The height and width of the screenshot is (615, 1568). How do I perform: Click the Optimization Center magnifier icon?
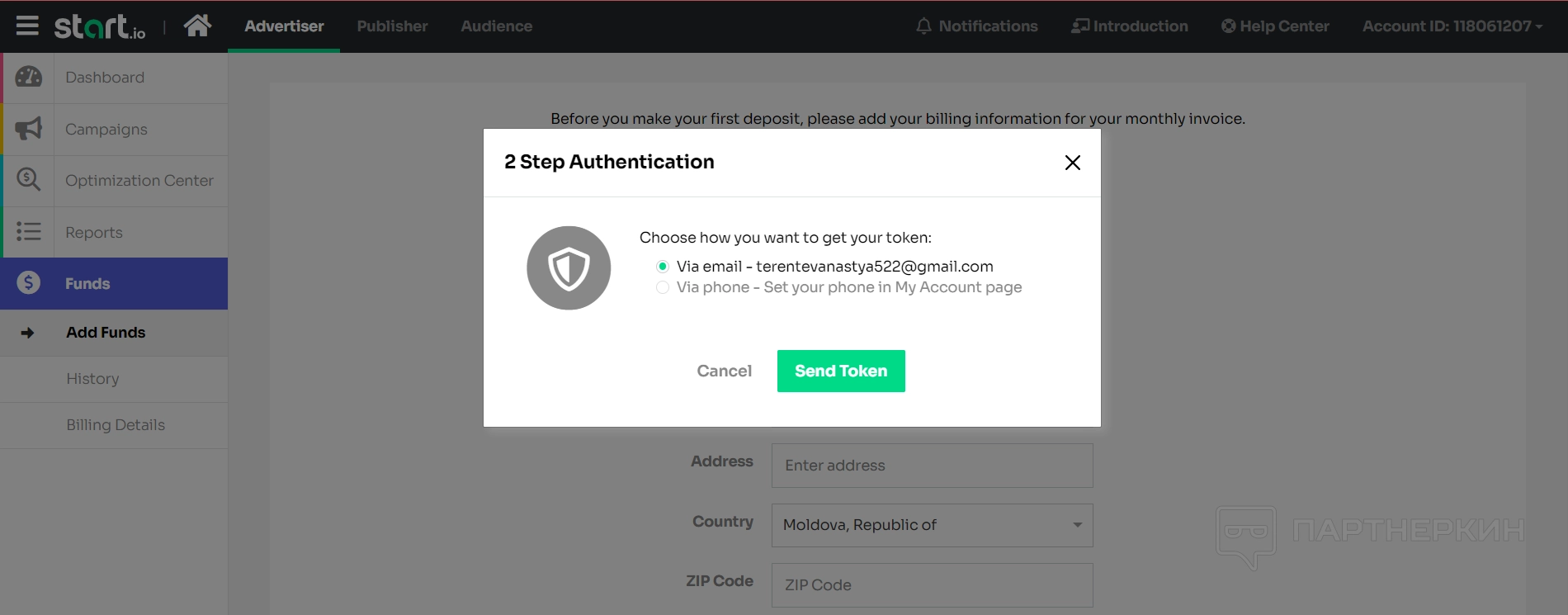point(29,180)
